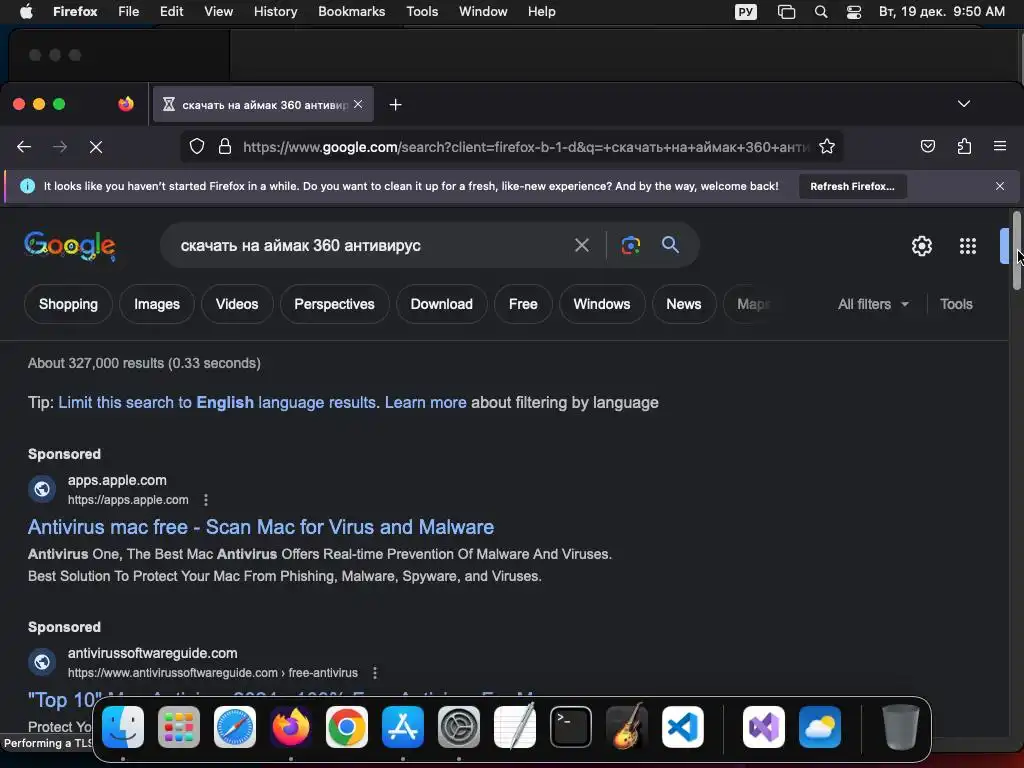Select the Download filter chip
1024x768 pixels.
point(441,304)
